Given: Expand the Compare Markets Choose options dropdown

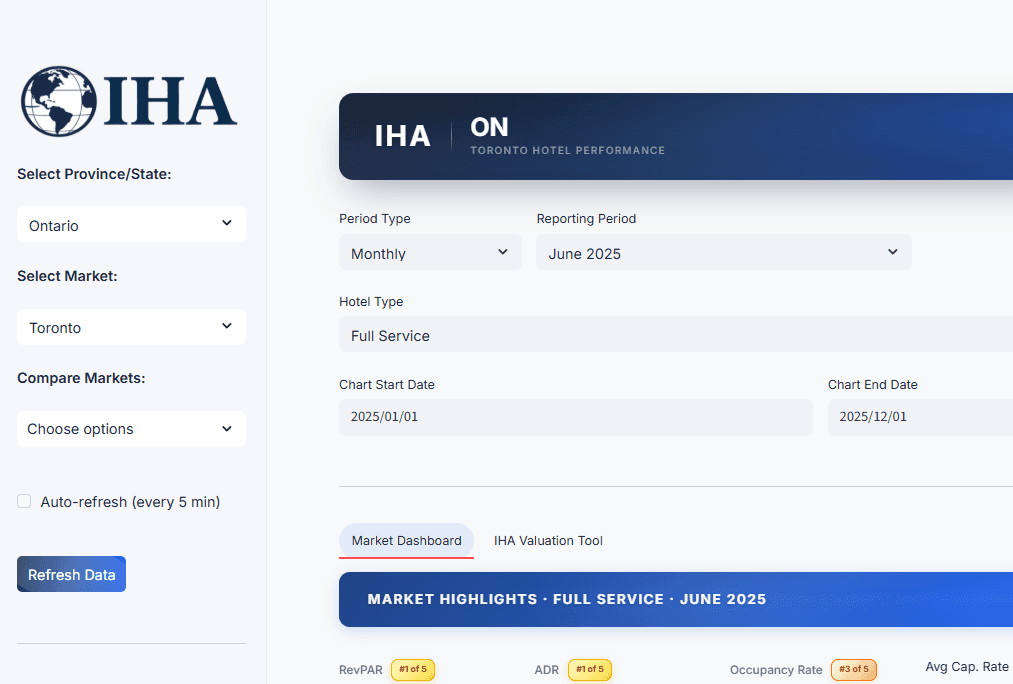Looking at the screenshot, I should [131, 429].
